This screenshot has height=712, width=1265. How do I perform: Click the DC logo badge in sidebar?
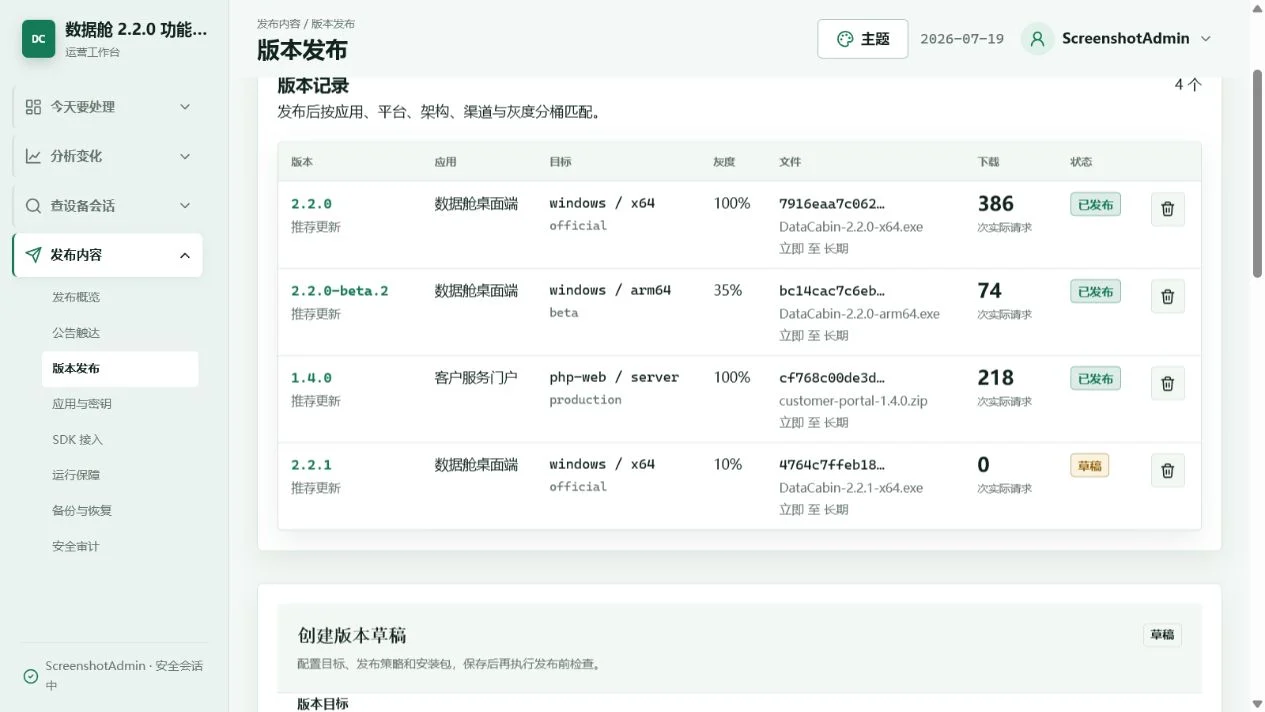click(38, 39)
